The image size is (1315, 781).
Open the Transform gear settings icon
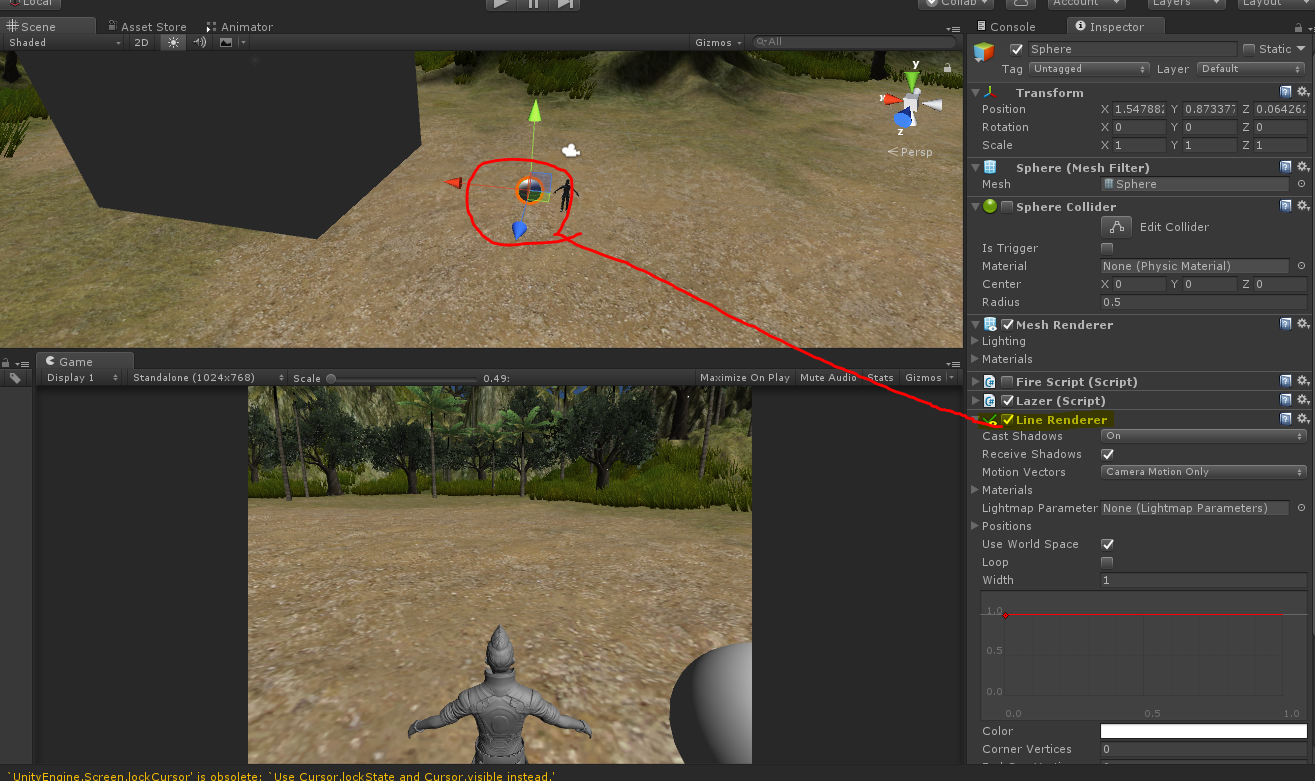pos(1302,91)
